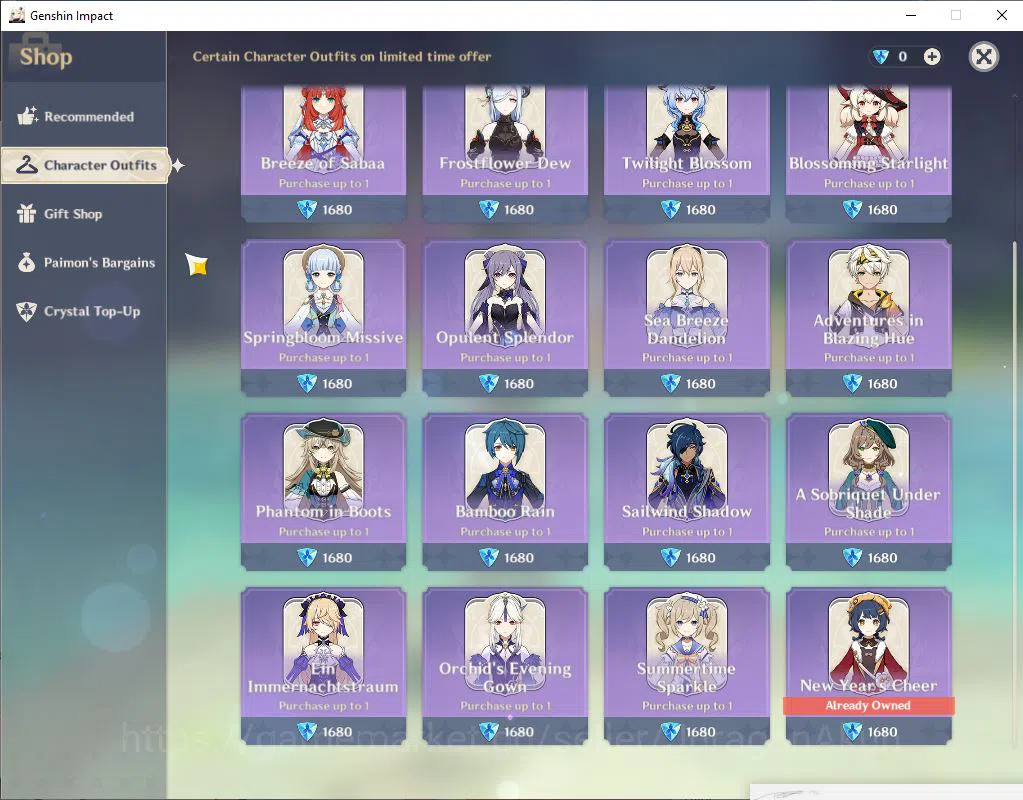Choose Sea Breeze Dandelion outfit

point(687,318)
